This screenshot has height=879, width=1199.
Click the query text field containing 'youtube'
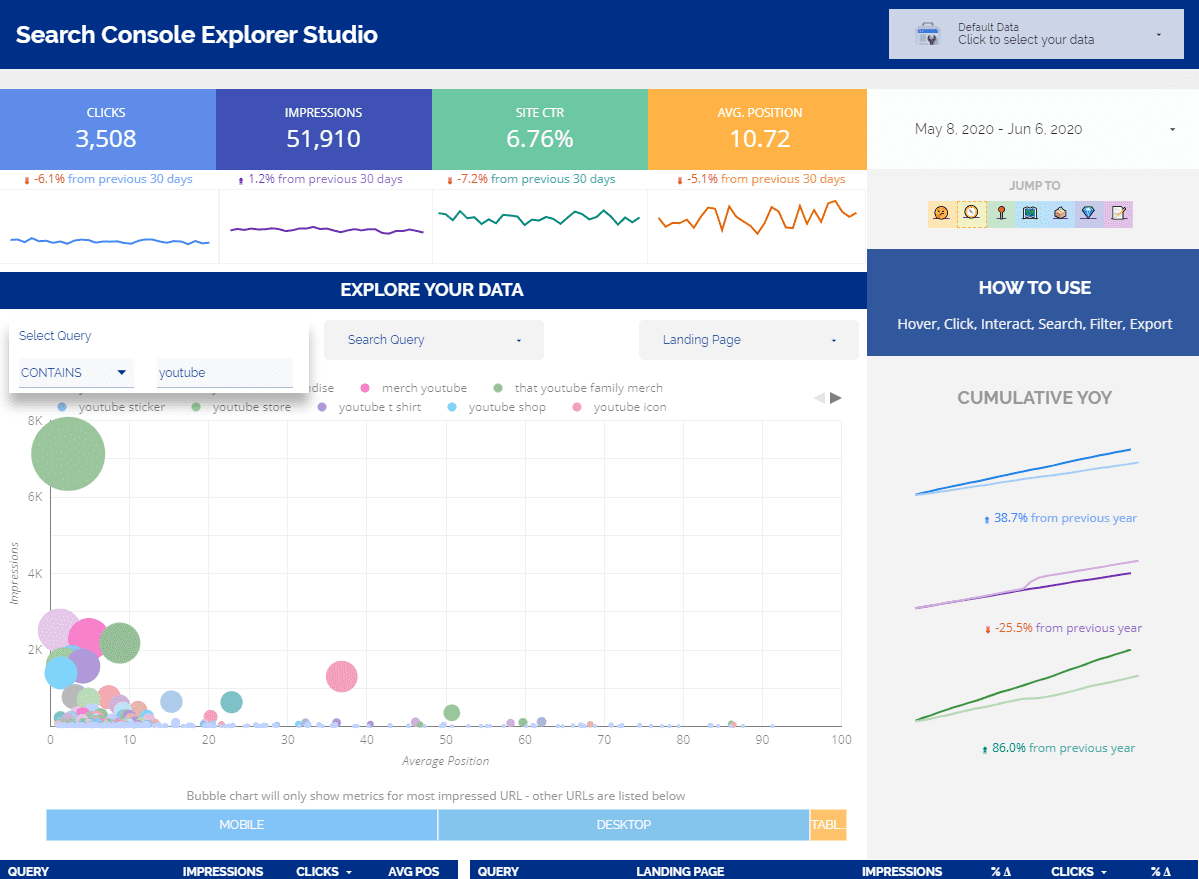[225, 372]
